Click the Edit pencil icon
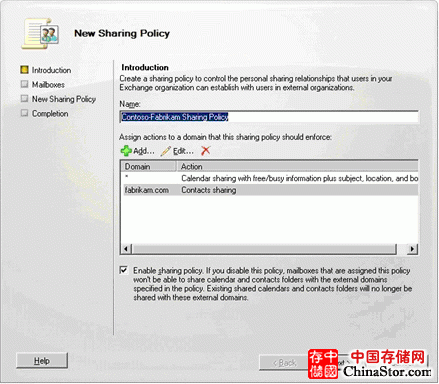This screenshot has height=384, width=439. point(166,151)
